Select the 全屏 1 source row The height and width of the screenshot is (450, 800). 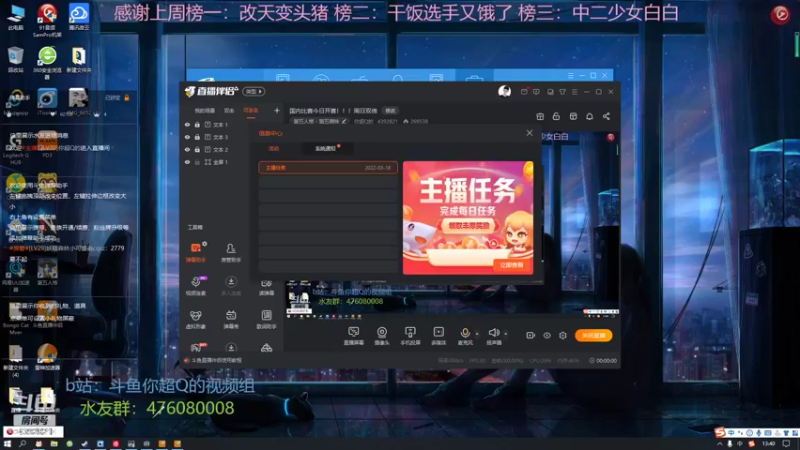click(x=217, y=162)
